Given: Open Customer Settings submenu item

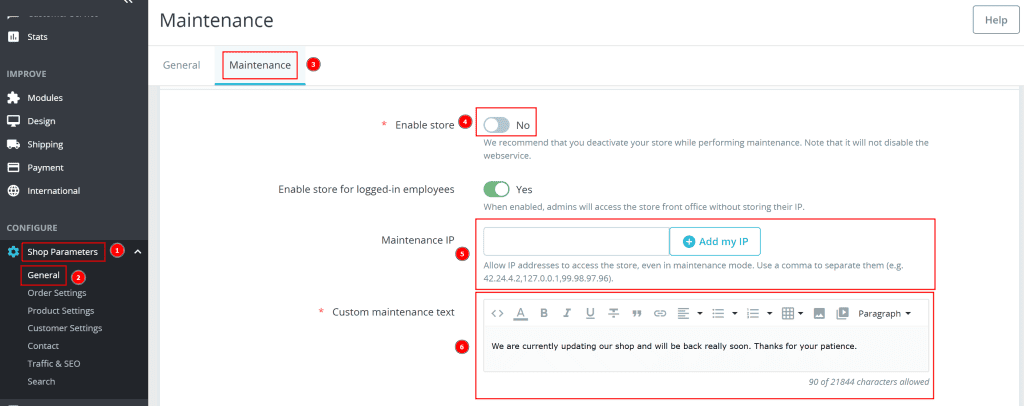Looking at the screenshot, I should point(65,328).
